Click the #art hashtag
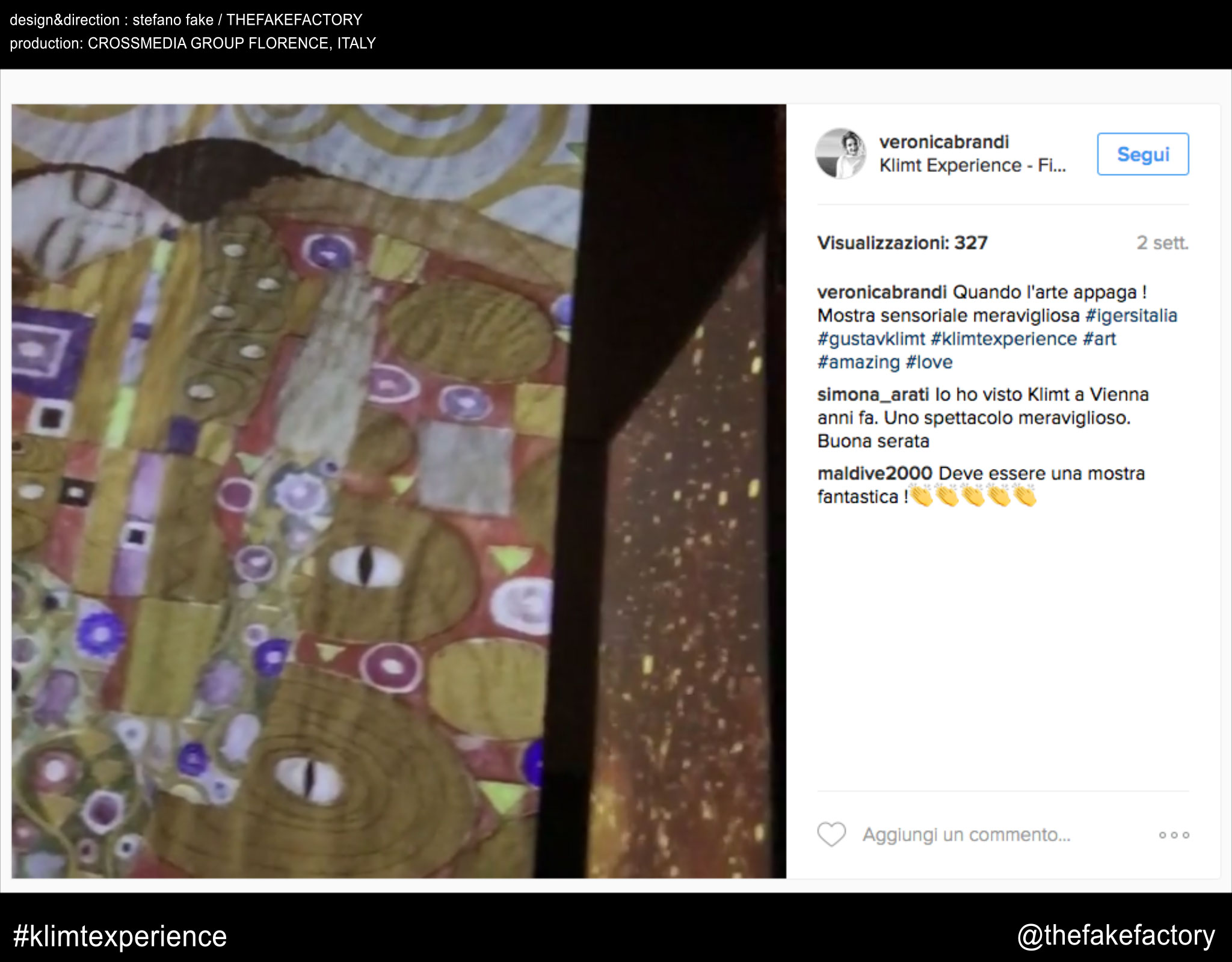This screenshot has height=962, width=1232. 1100,339
